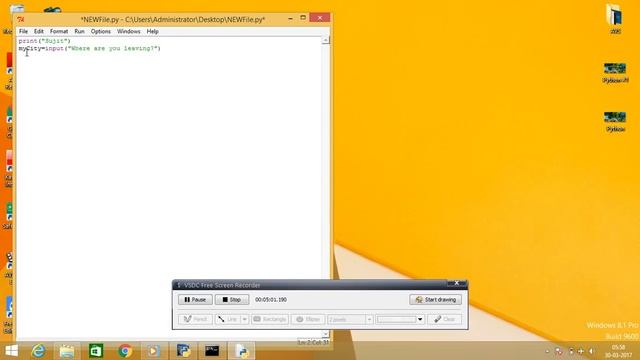This screenshot has height=360, width=640.
Task: Click the scroll up arrow in editor
Action: pos(325,40)
